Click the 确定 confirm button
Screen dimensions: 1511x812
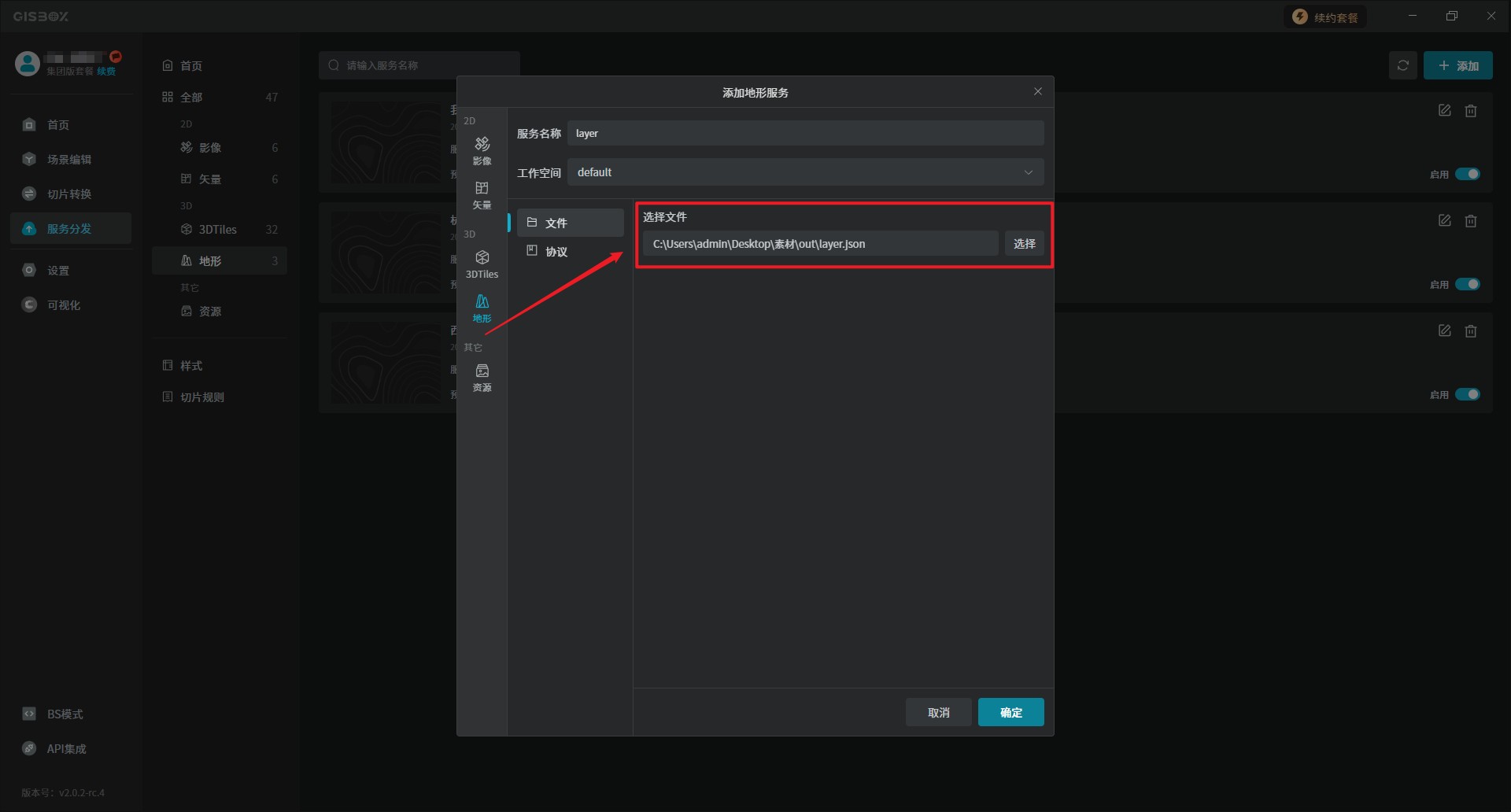[1010, 712]
